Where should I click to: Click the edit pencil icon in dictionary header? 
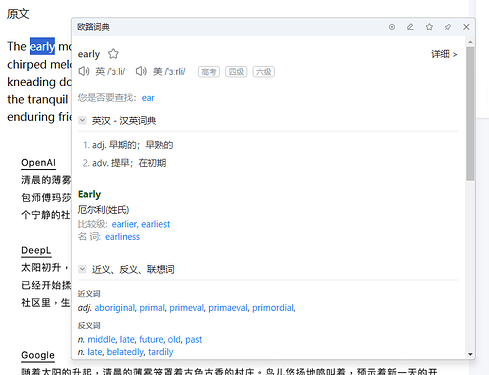pyautogui.click(x=410, y=27)
